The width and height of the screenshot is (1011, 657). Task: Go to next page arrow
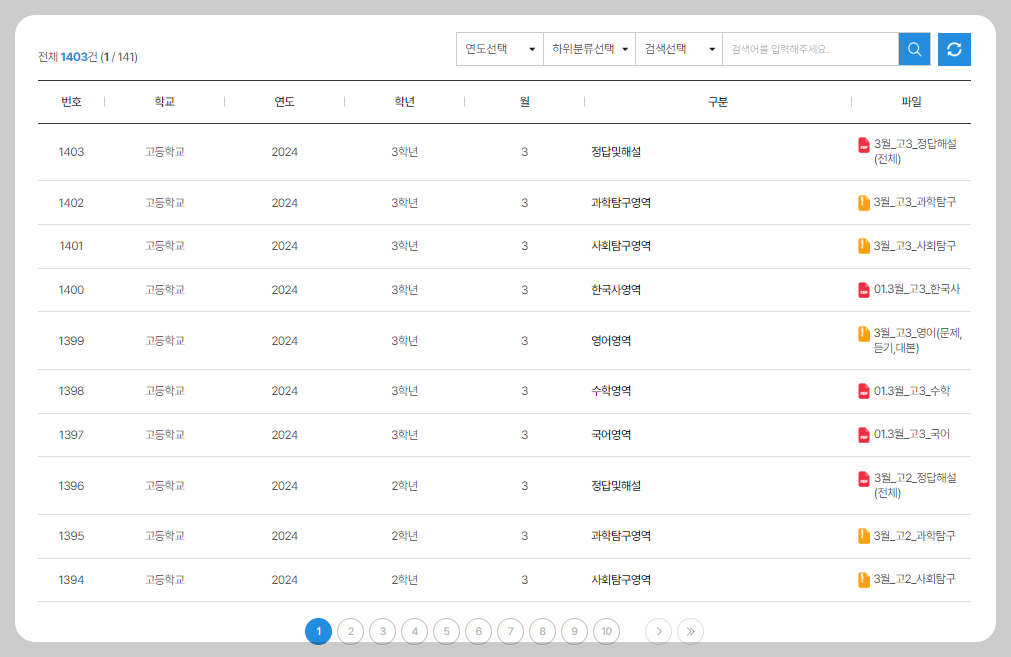coord(658,631)
